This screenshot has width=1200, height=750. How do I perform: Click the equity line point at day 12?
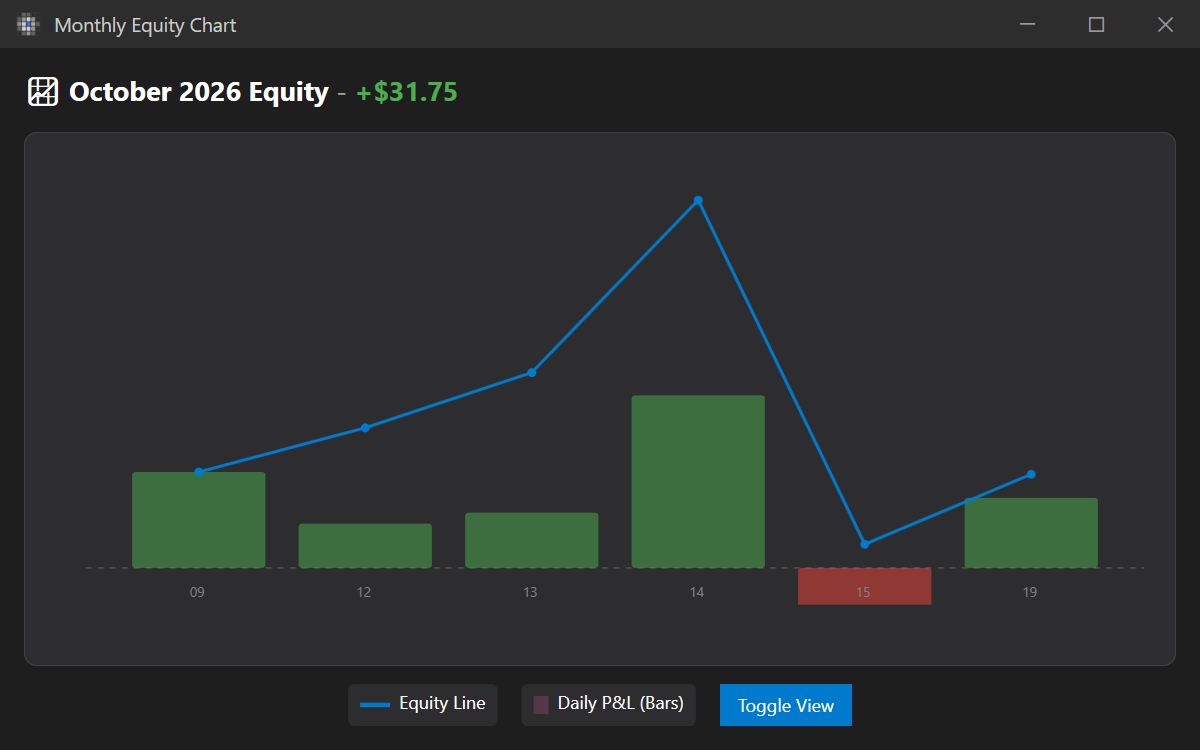pyautogui.click(x=365, y=427)
